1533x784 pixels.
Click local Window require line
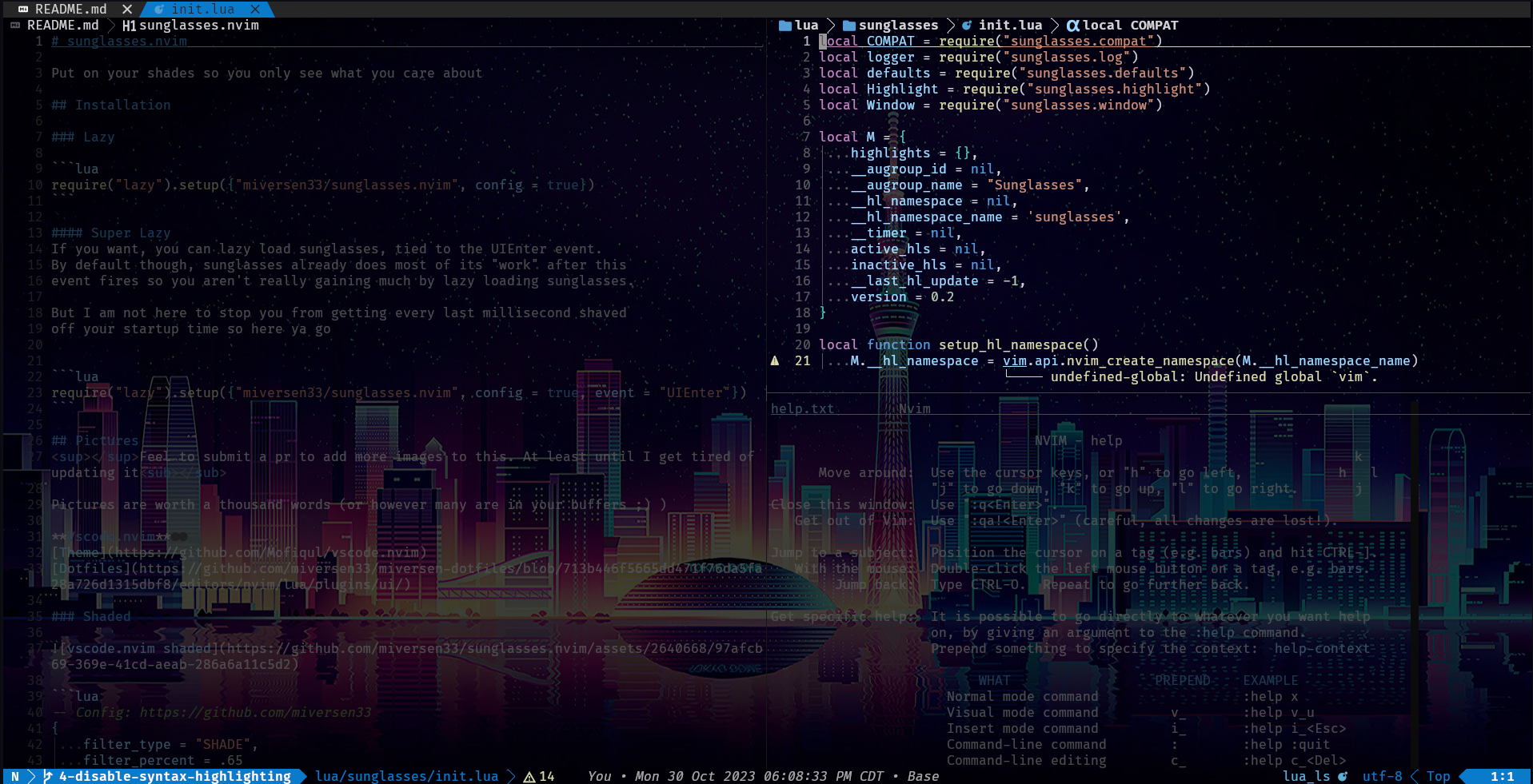990,105
